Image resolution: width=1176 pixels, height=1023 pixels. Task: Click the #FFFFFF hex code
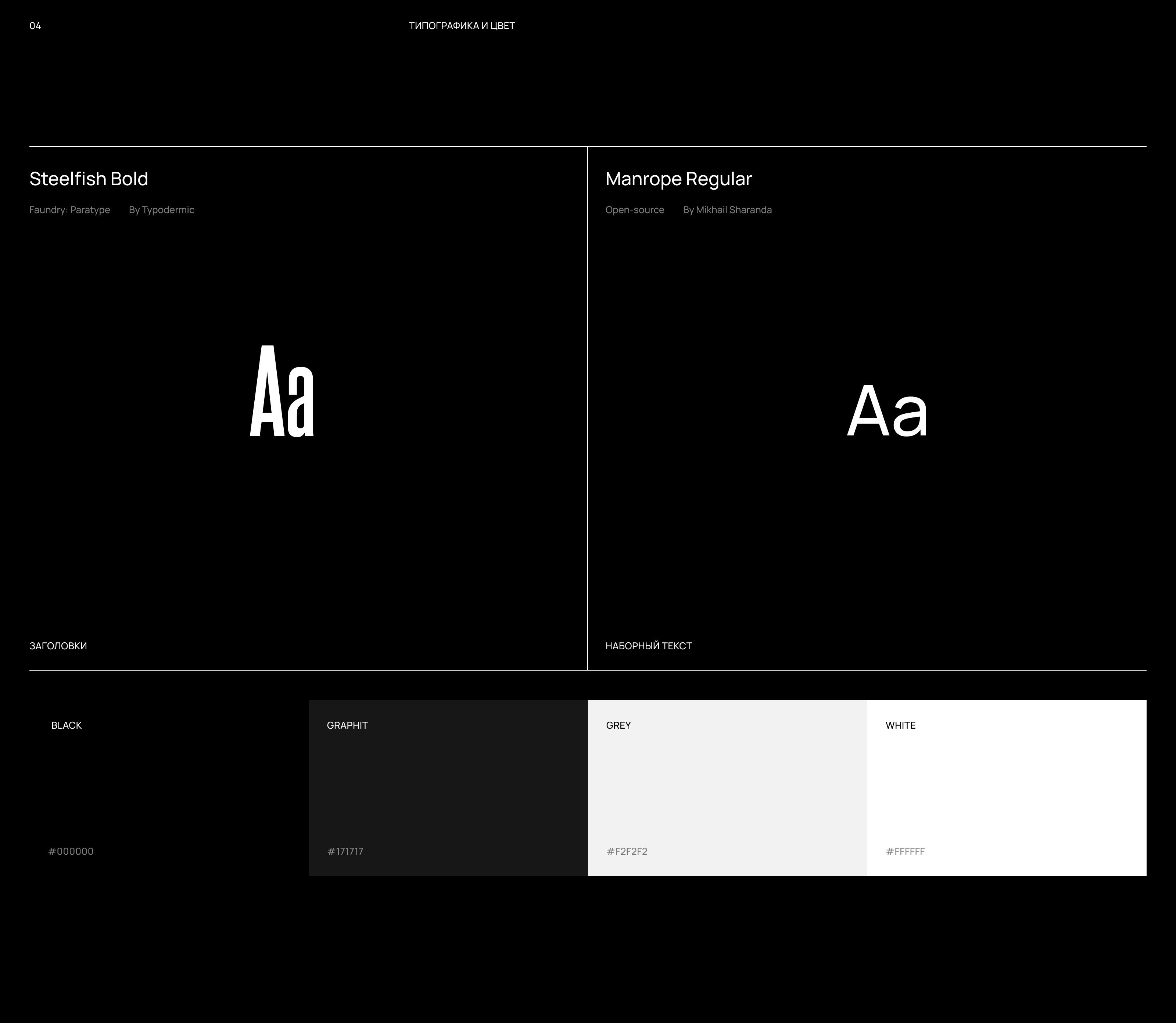[905, 851]
